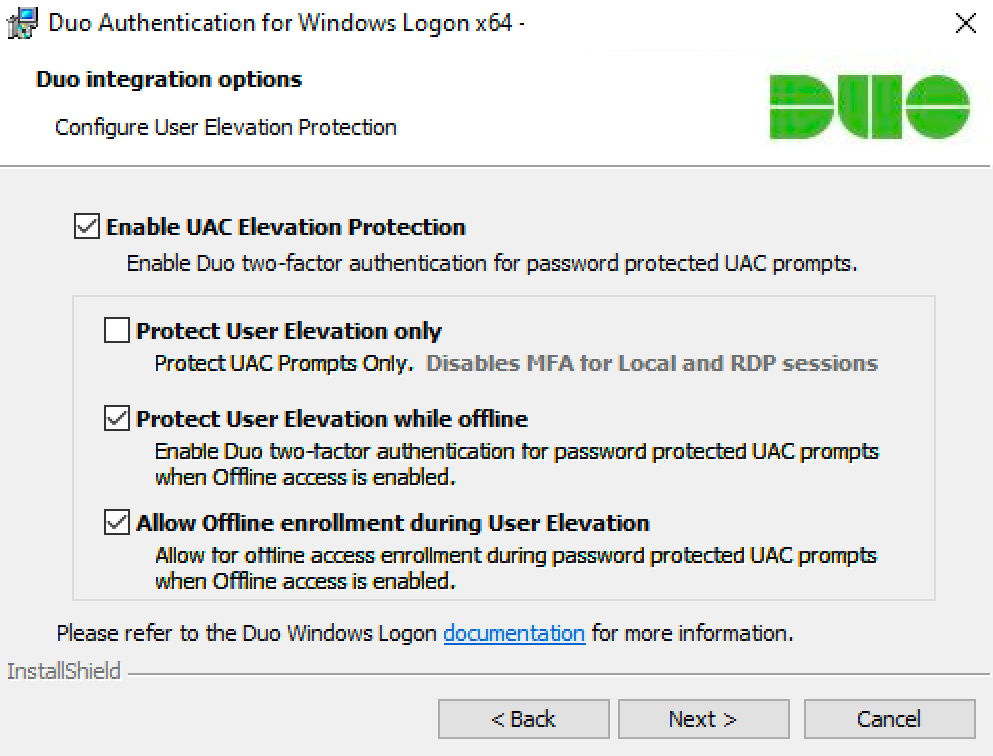The height and width of the screenshot is (756, 993).
Task: Click the Protect User Elevation while offline label
Action: pos(331,418)
